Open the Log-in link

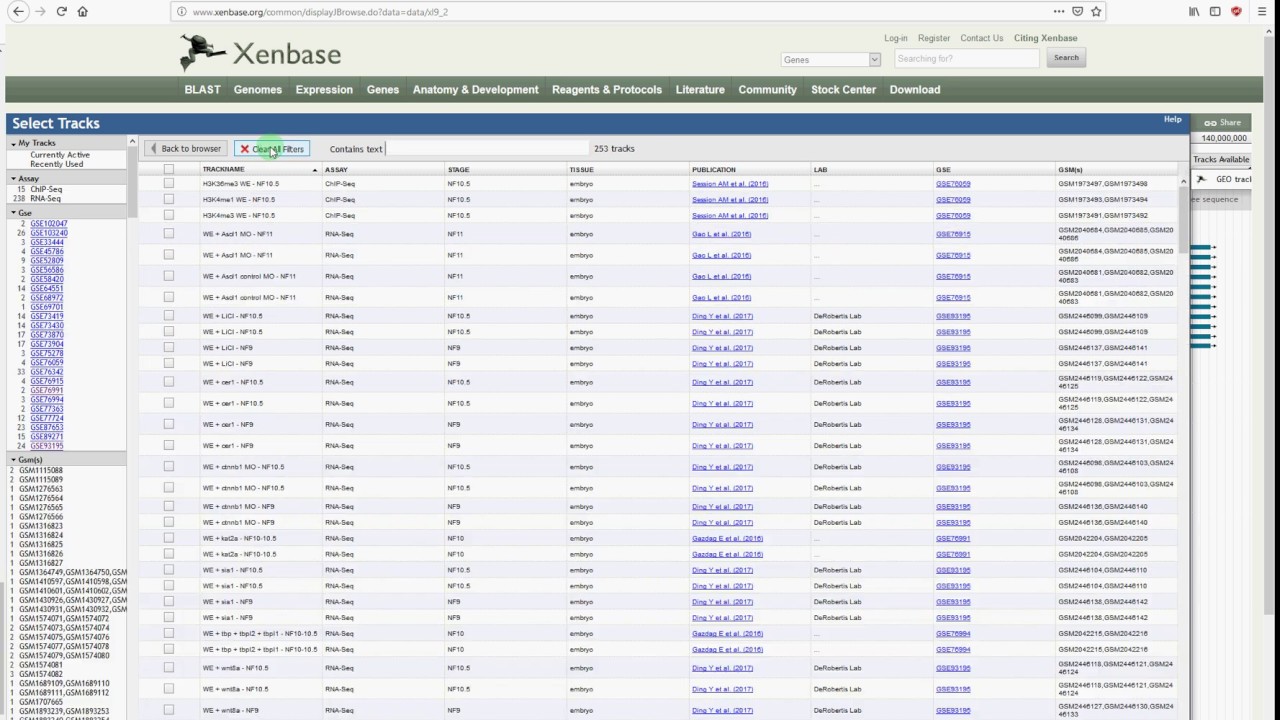coord(896,38)
